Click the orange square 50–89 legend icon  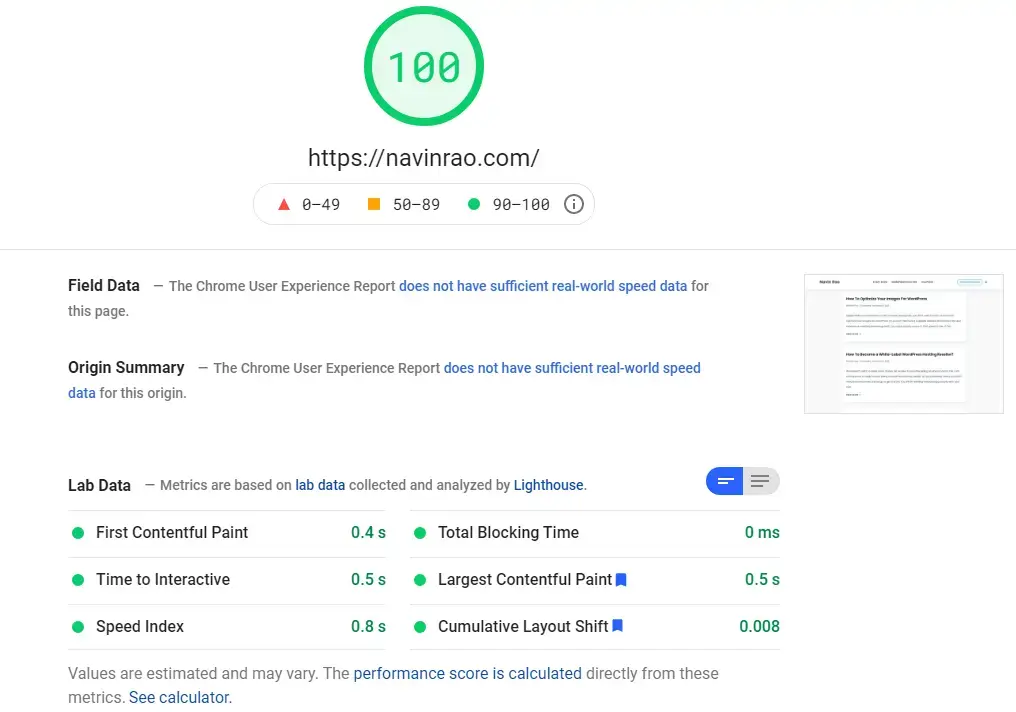tap(374, 204)
